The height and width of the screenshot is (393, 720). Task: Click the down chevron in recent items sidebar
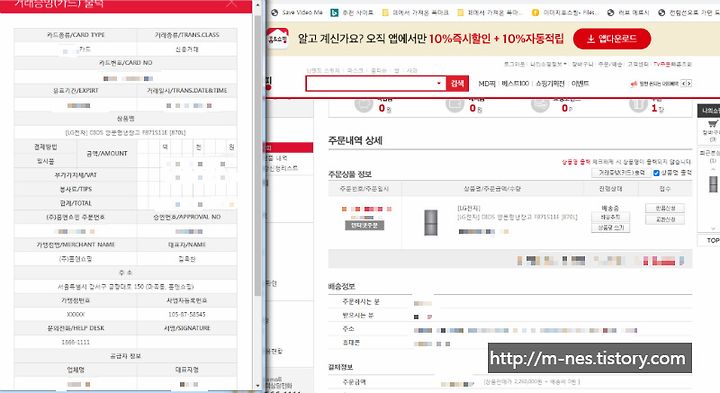713,228
